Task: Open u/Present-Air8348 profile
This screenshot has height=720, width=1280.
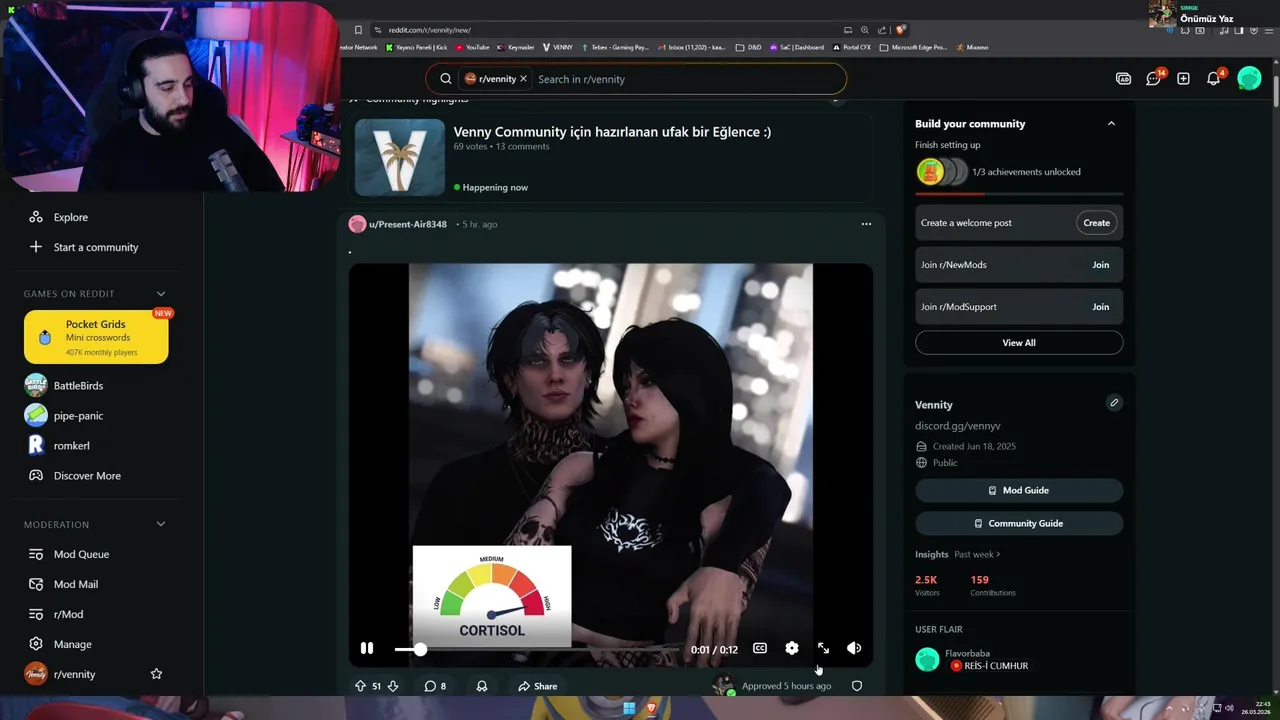Action: tap(408, 224)
